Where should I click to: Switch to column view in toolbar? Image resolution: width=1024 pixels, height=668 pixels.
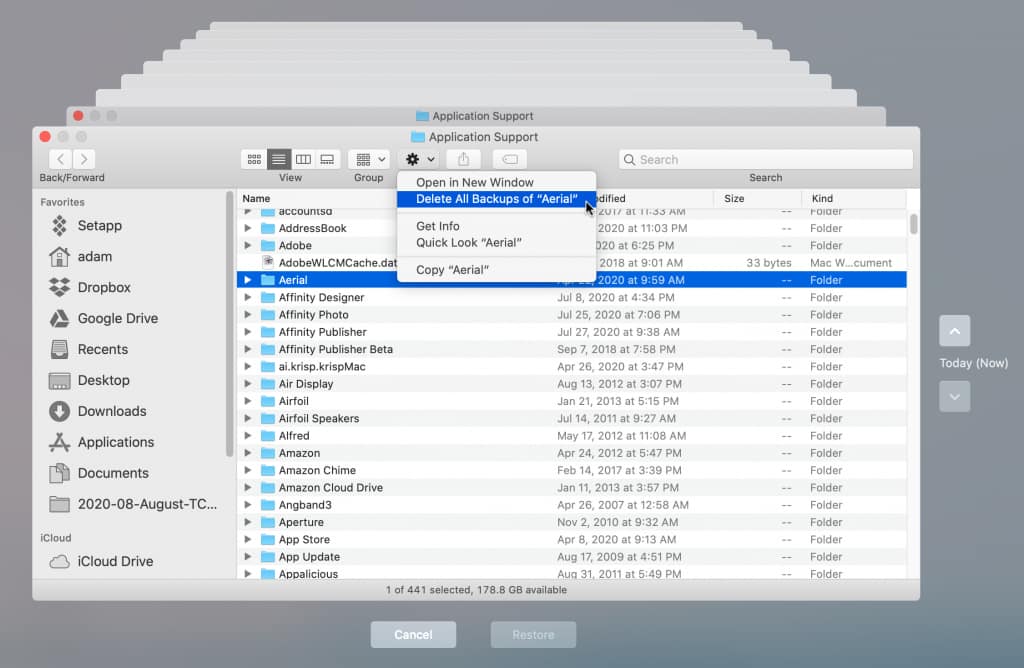303,159
